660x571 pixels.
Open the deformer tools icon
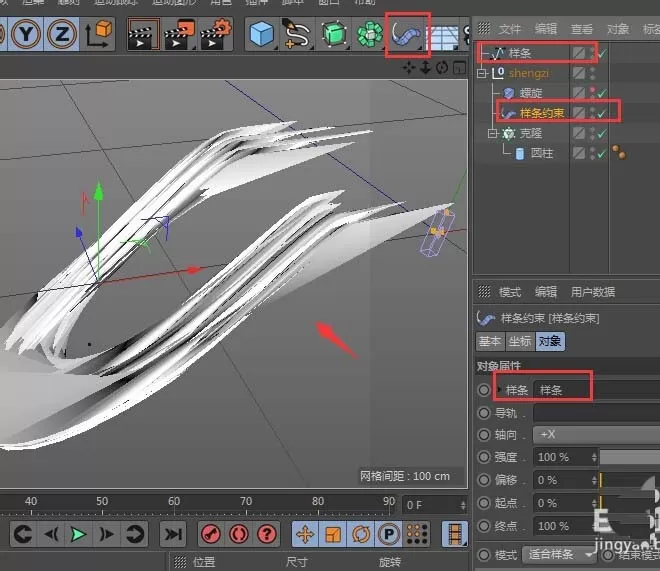pyautogui.click(x=406, y=35)
